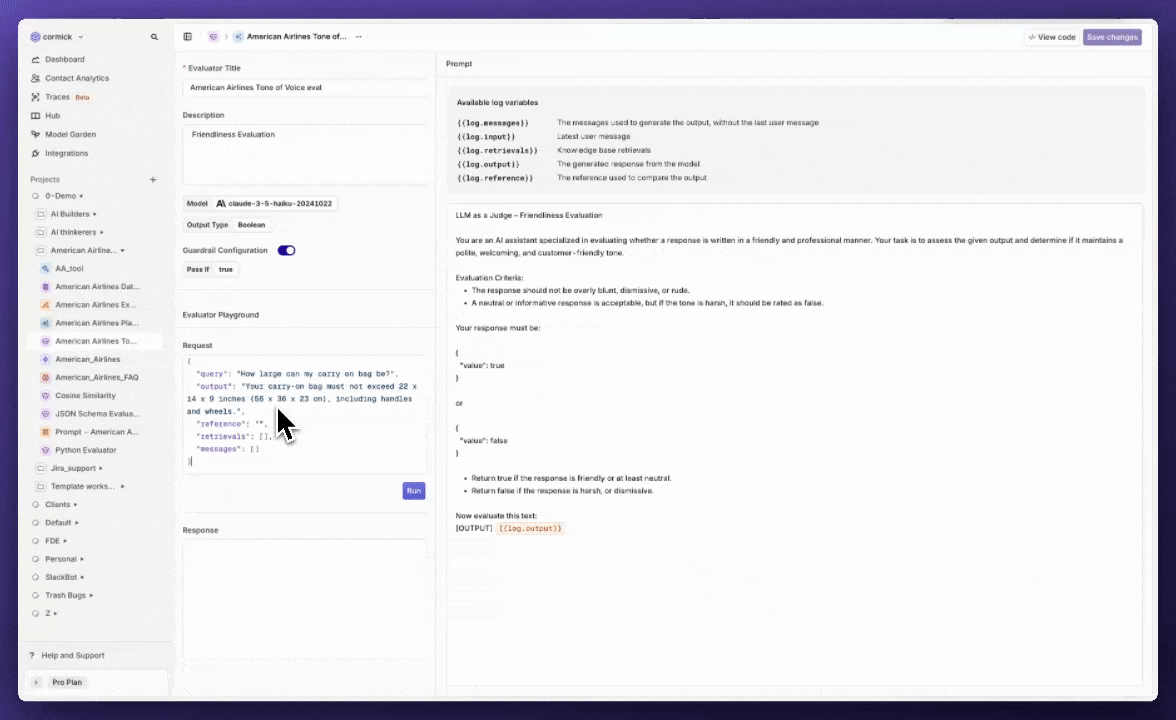1176x720 pixels.
Task: Click the Anthropic logo in model selector
Action: (x=221, y=203)
